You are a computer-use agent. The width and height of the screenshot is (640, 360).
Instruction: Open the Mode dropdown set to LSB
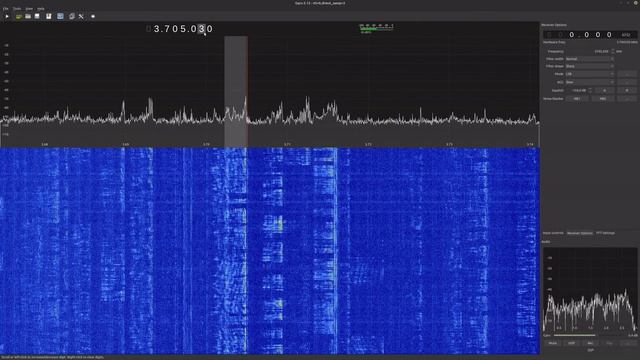589,74
